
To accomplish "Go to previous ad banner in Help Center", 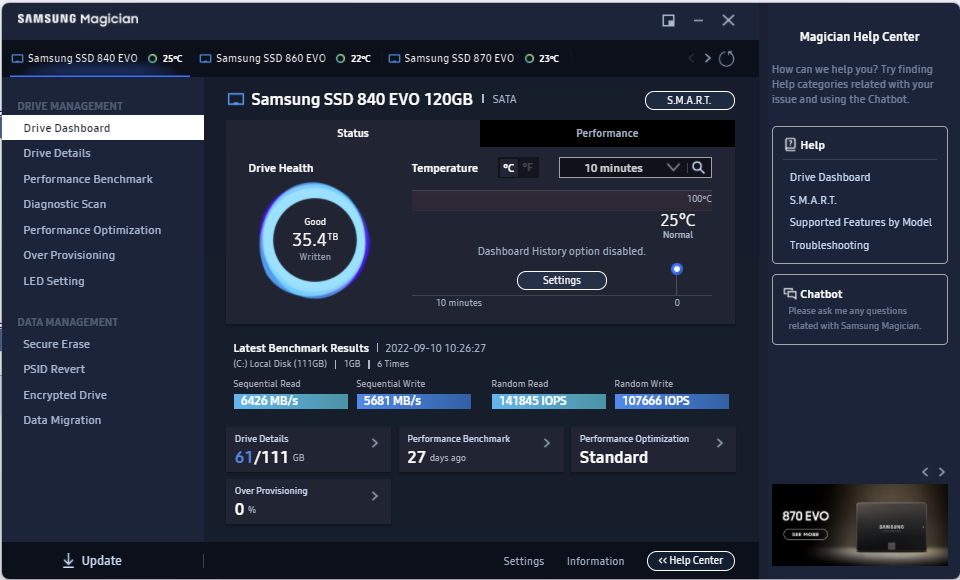I will (925, 472).
